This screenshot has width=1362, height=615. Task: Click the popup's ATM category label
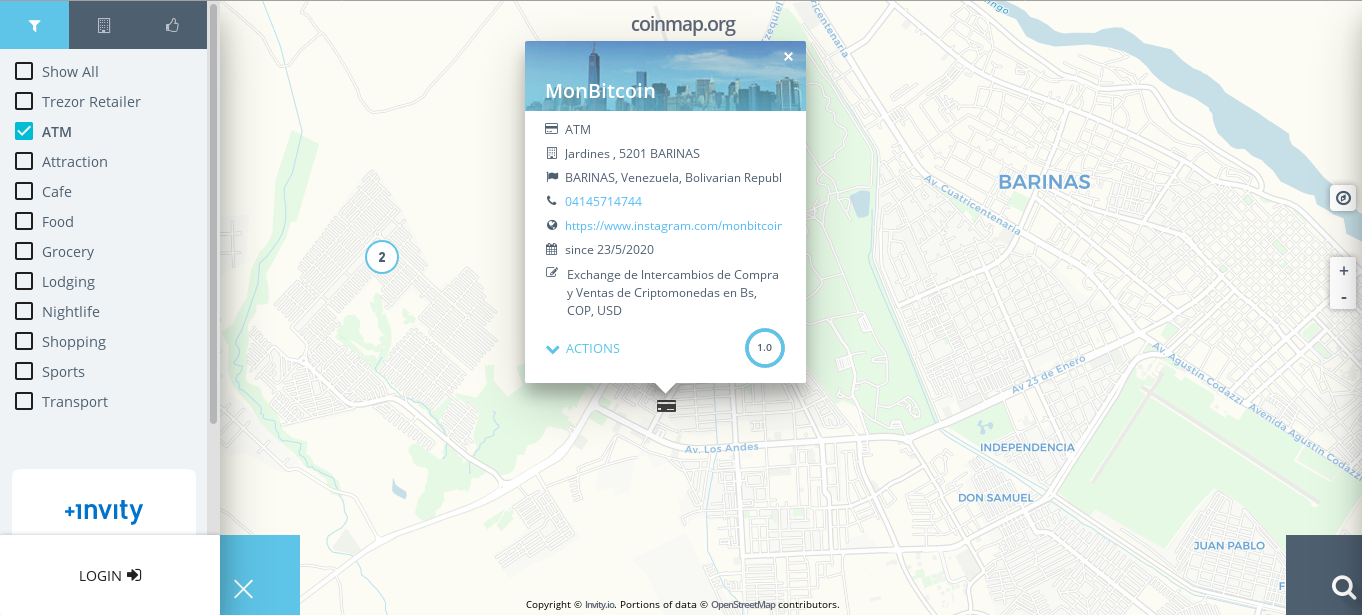(578, 130)
